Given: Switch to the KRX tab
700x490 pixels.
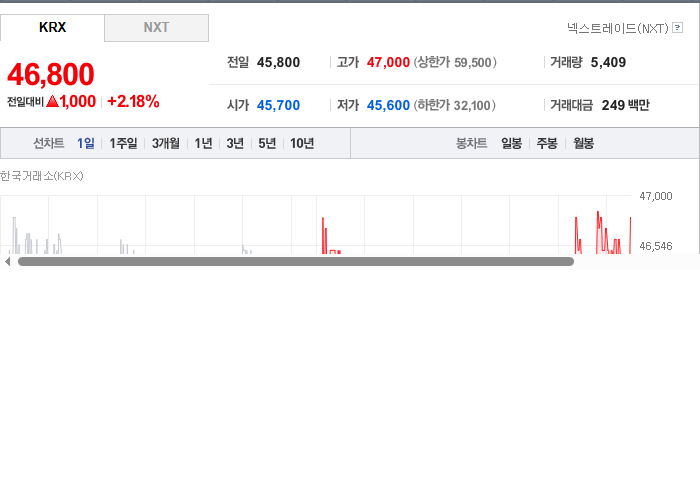Looking at the screenshot, I should [x=52, y=28].
